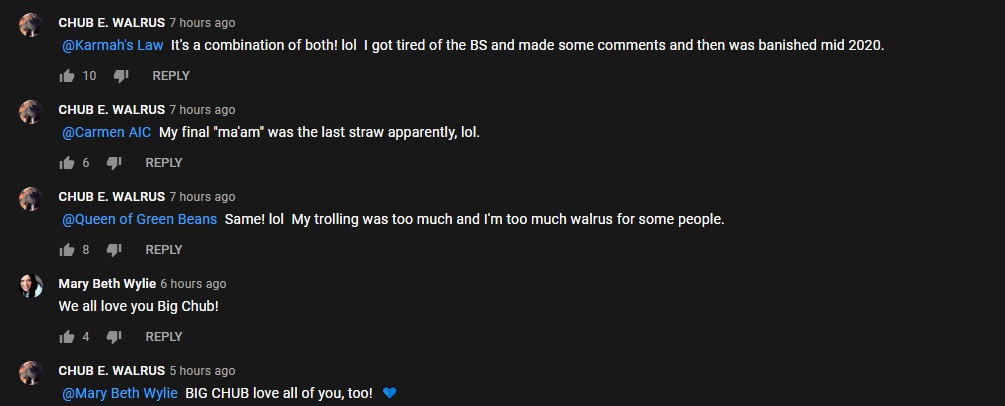The width and height of the screenshot is (1005, 406).
Task: Open the "5 hours ago" timestamp link
Action: point(202,371)
